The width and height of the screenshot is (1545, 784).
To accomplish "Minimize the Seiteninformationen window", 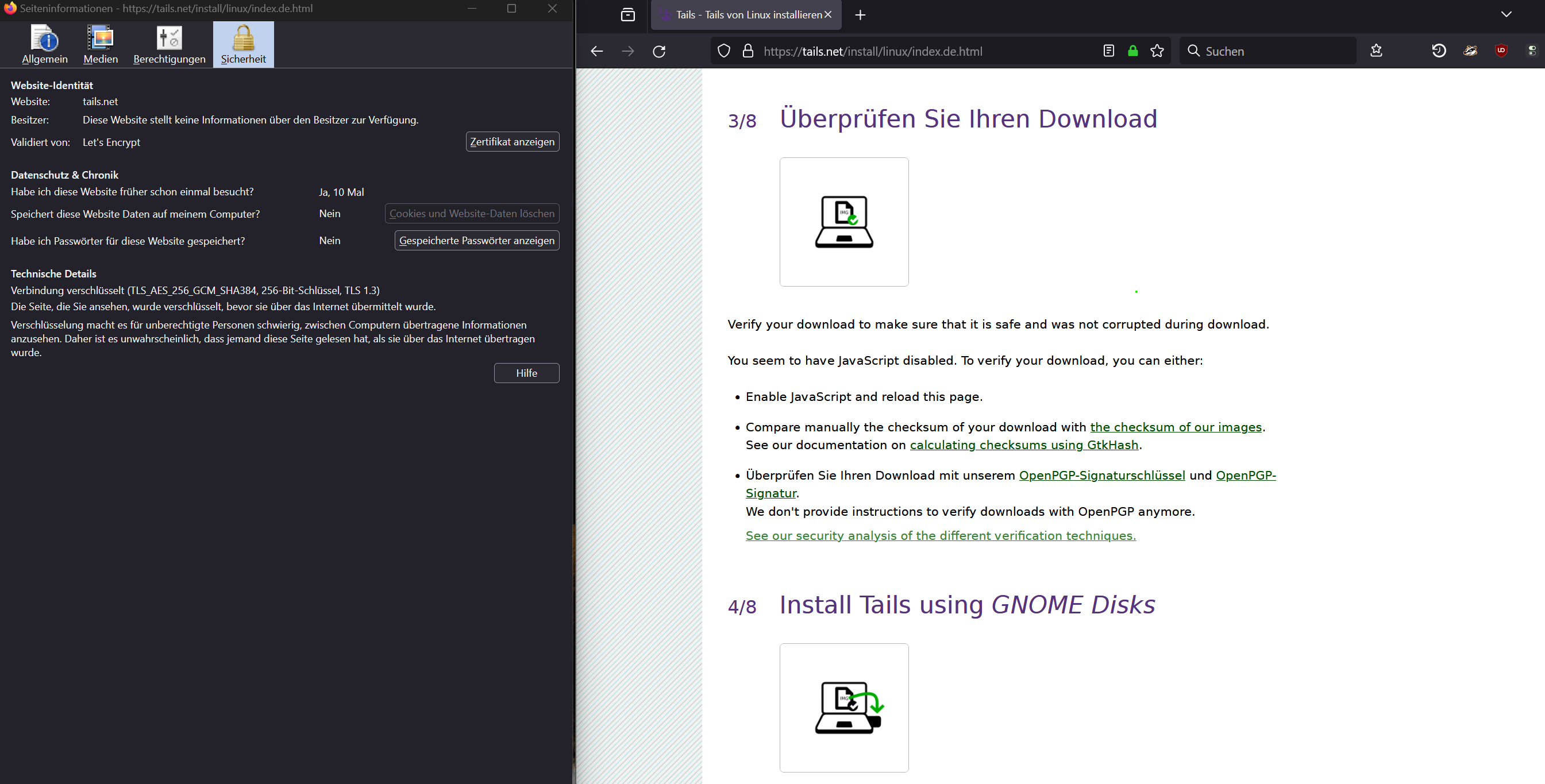I will [472, 9].
